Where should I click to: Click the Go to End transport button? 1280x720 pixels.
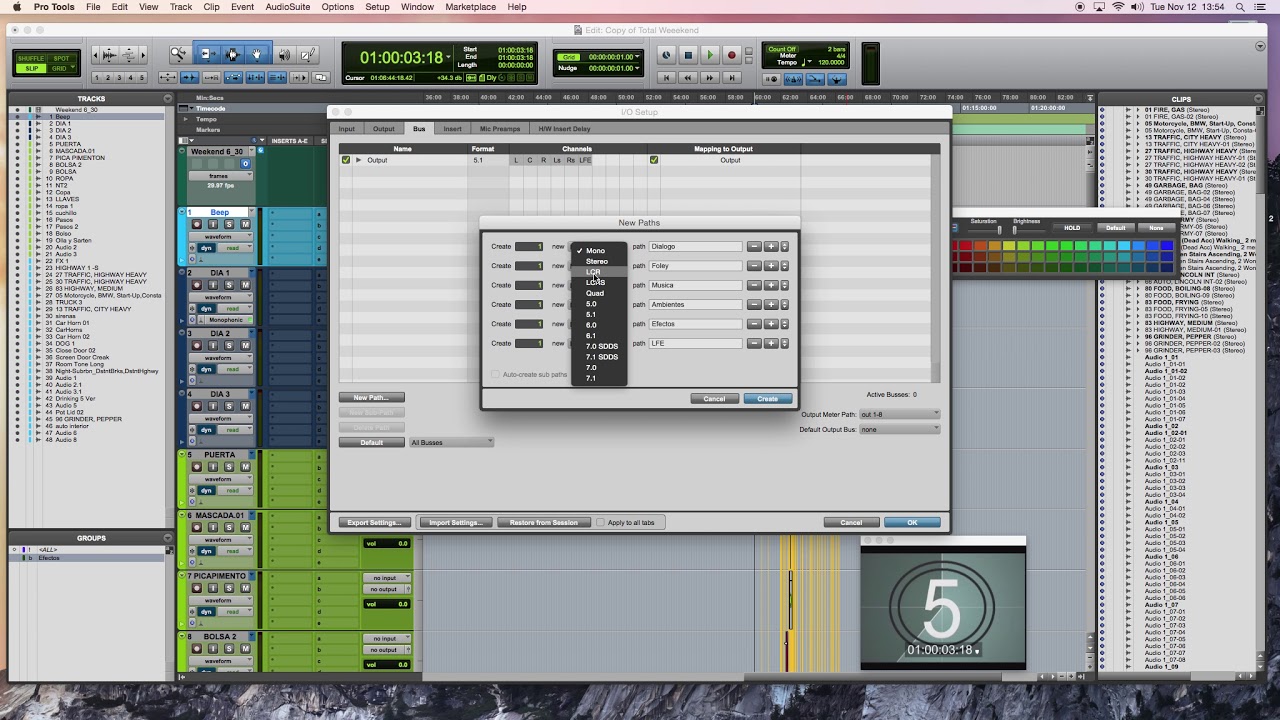732,77
